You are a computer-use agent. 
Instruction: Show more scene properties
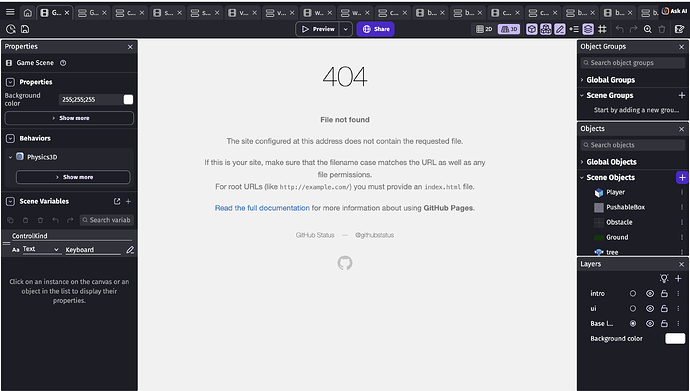click(69, 118)
